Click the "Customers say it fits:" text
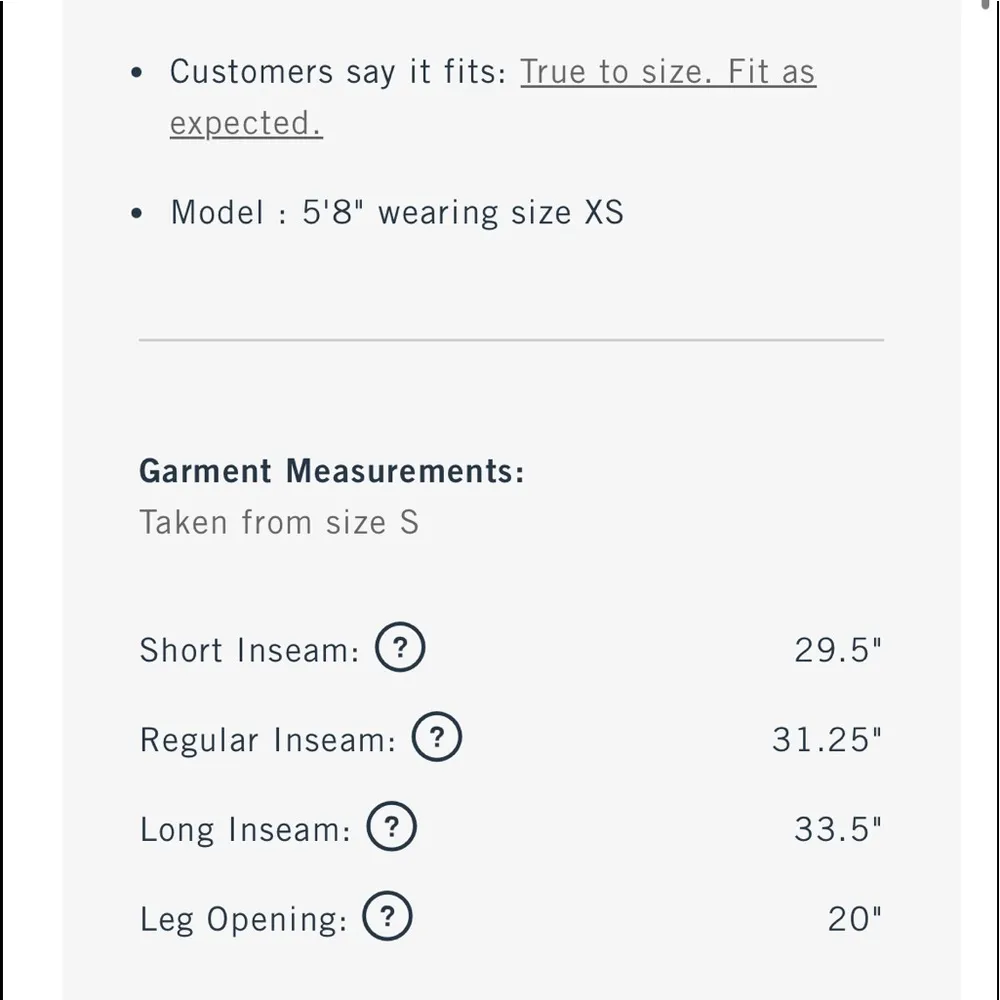Viewport: 1000px width, 1000px height. 338,72
